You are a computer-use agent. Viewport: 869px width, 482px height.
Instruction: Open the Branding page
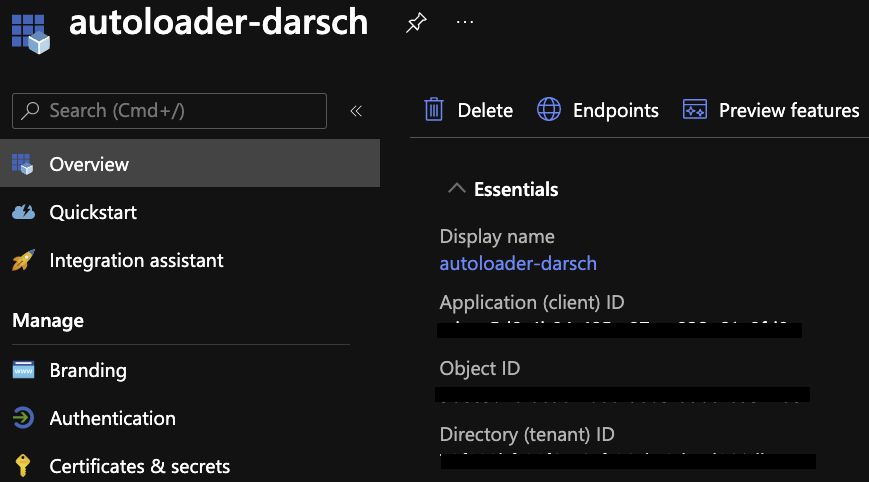[x=88, y=370]
